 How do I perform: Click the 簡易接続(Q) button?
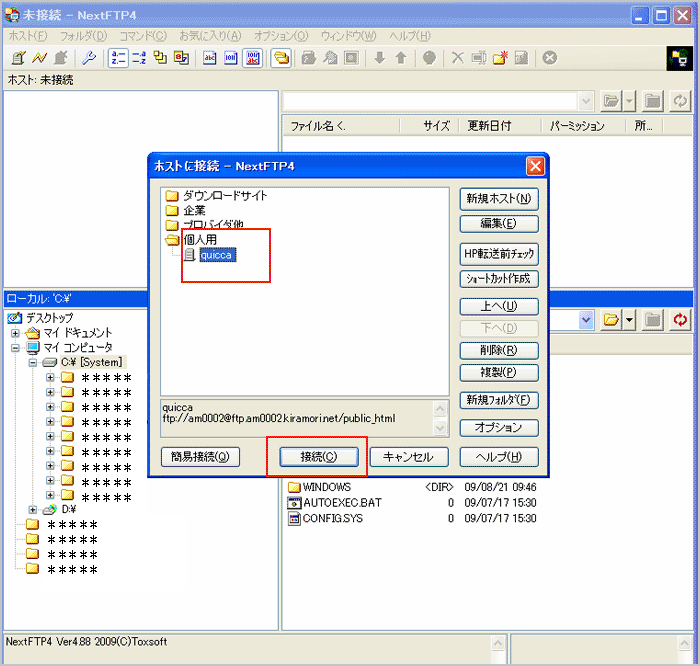point(200,457)
